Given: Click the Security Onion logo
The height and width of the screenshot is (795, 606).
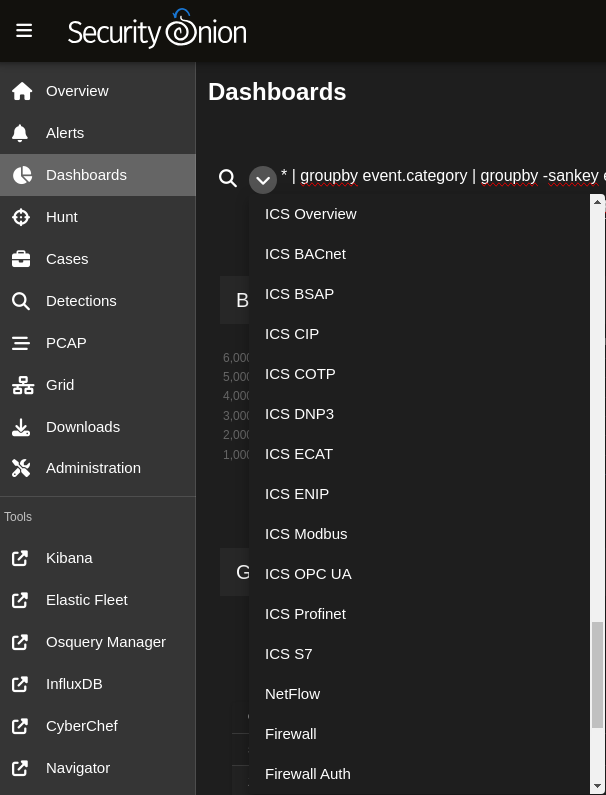Looking at the screenshot, I should pos(157,29).
